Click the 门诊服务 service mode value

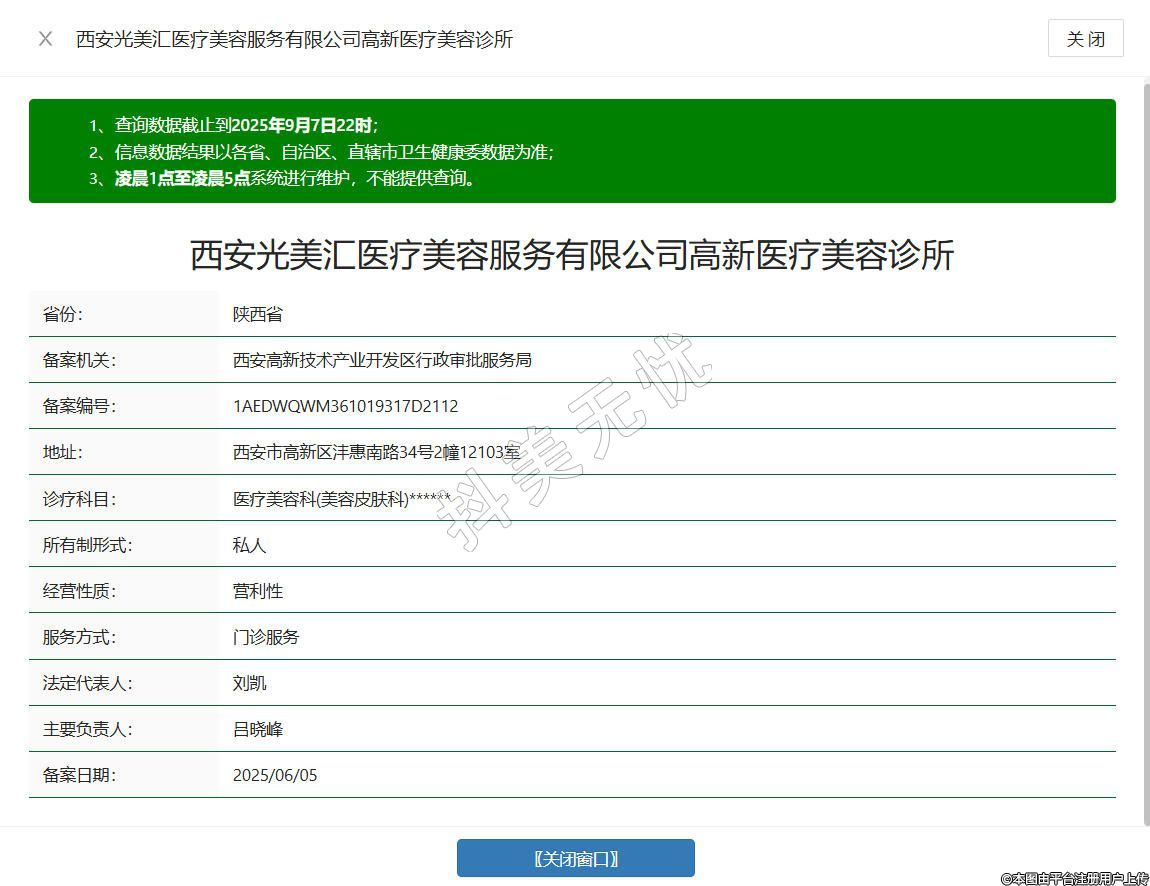pos(266,637)
